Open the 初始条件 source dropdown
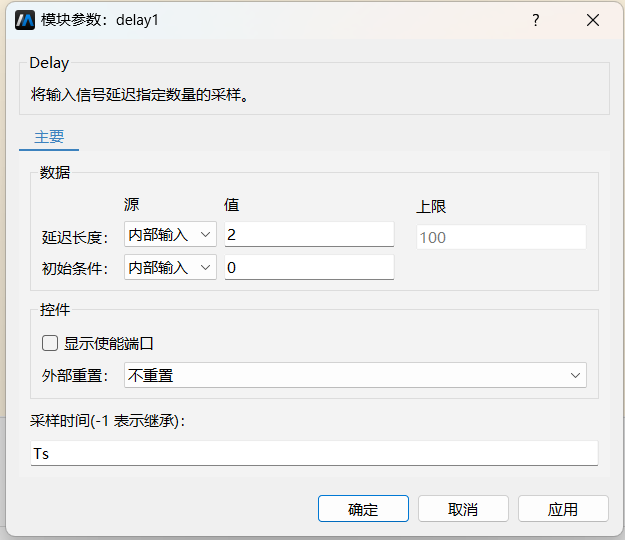The width and height of the screenshot is (625, 540). pos(170,267)
